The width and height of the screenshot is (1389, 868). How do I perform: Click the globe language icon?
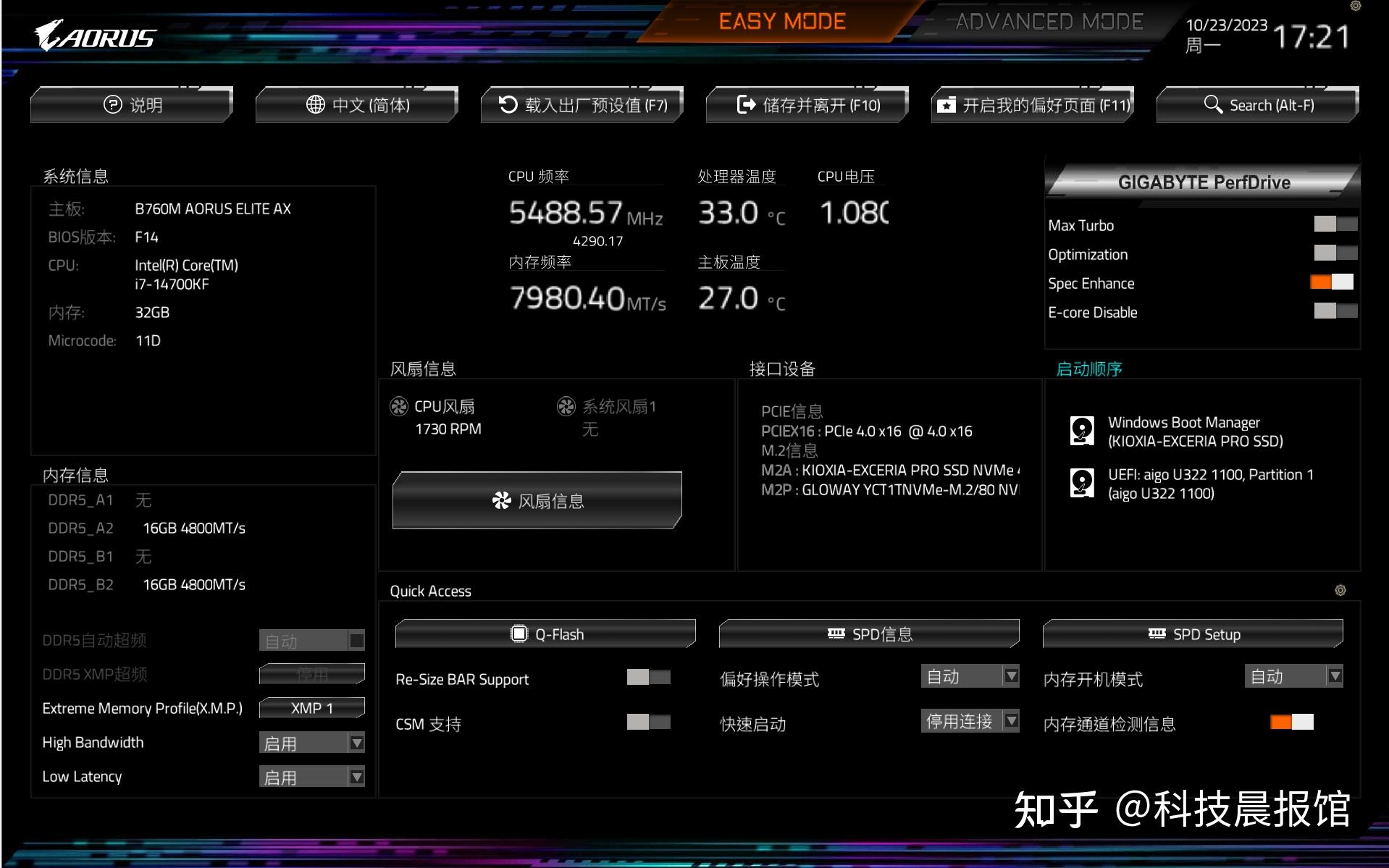coord(316,104)
